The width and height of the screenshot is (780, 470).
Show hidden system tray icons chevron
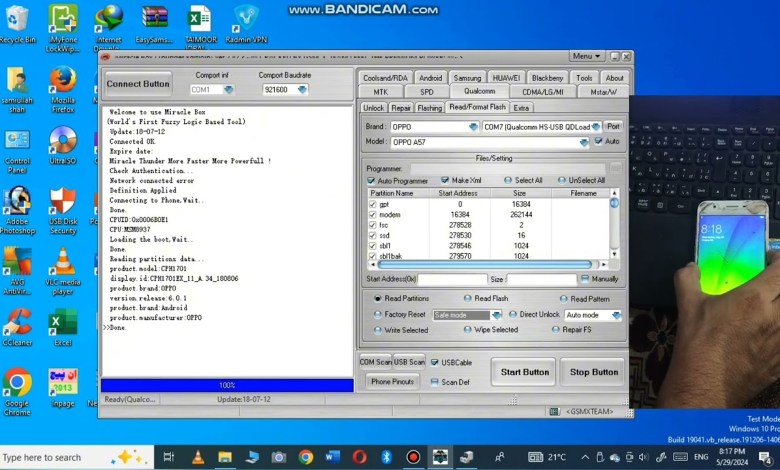[585, 457]
